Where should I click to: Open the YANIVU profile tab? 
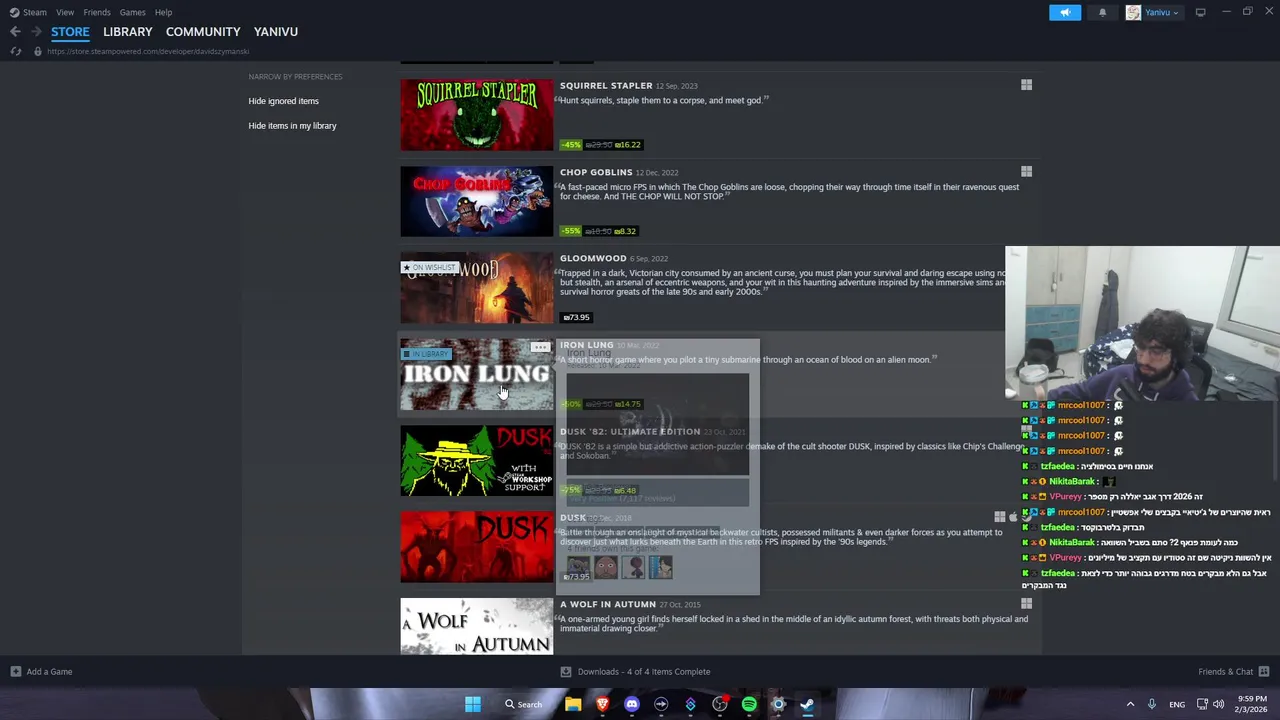[x=276, y=32]
